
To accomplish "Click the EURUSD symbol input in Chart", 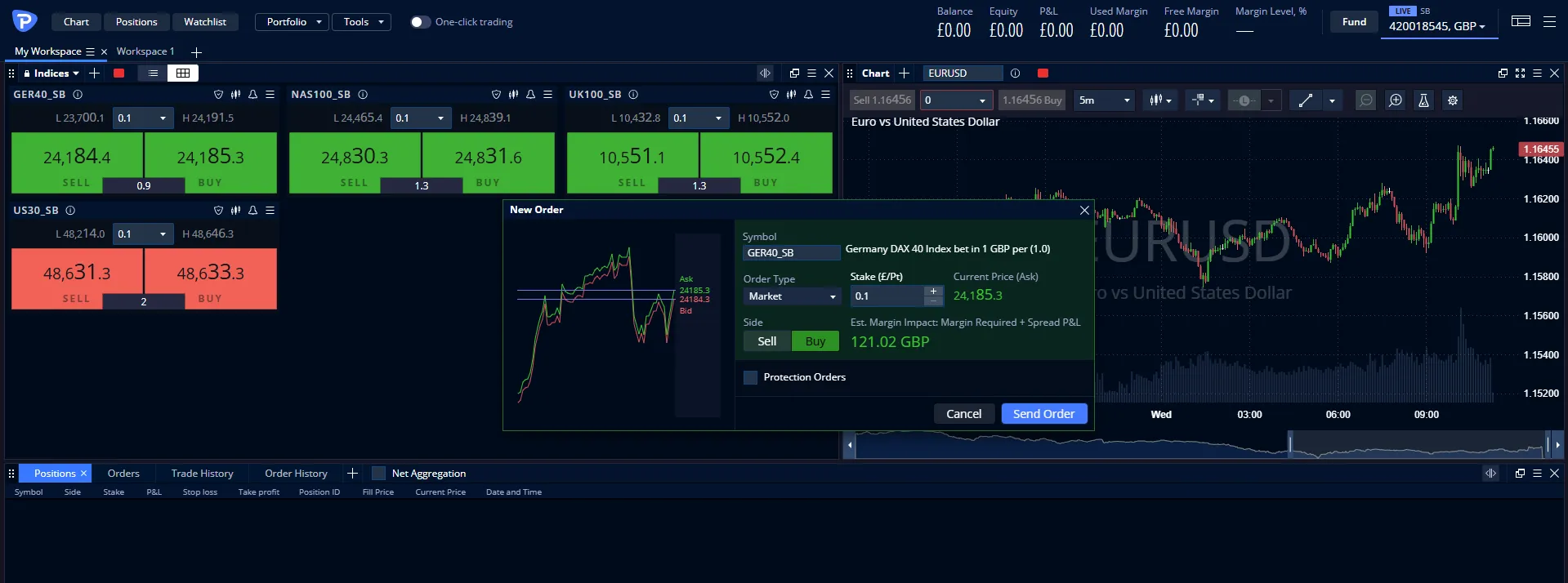I will 963,73.
